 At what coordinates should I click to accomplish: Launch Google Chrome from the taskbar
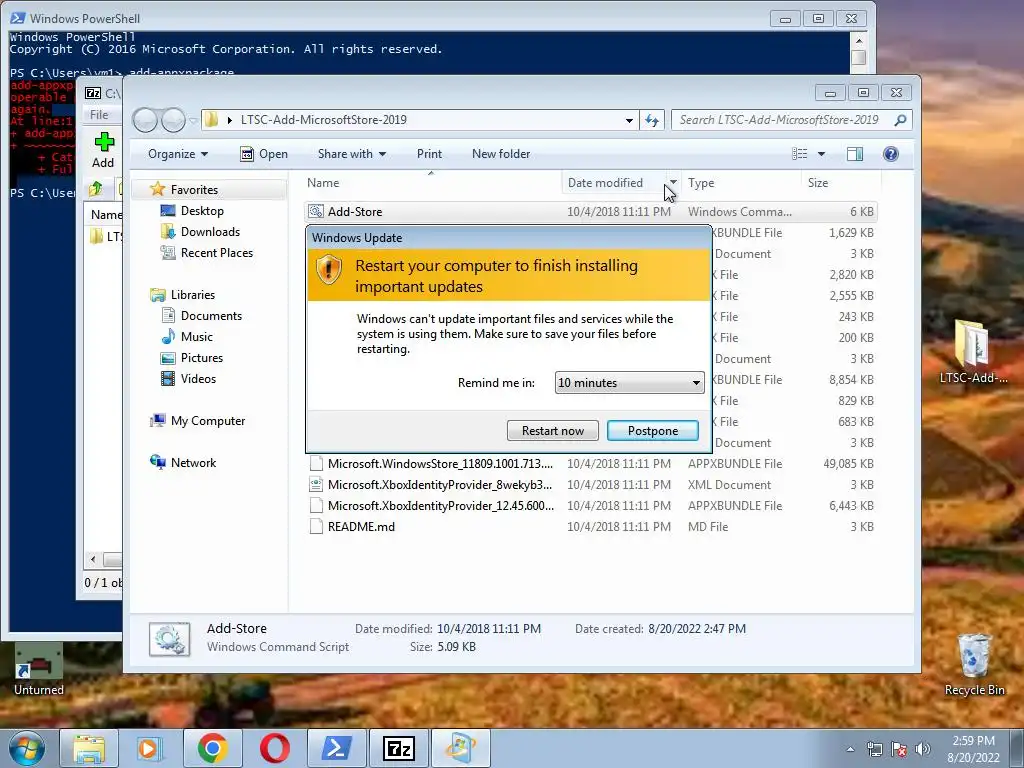click(x=212, y=748)
